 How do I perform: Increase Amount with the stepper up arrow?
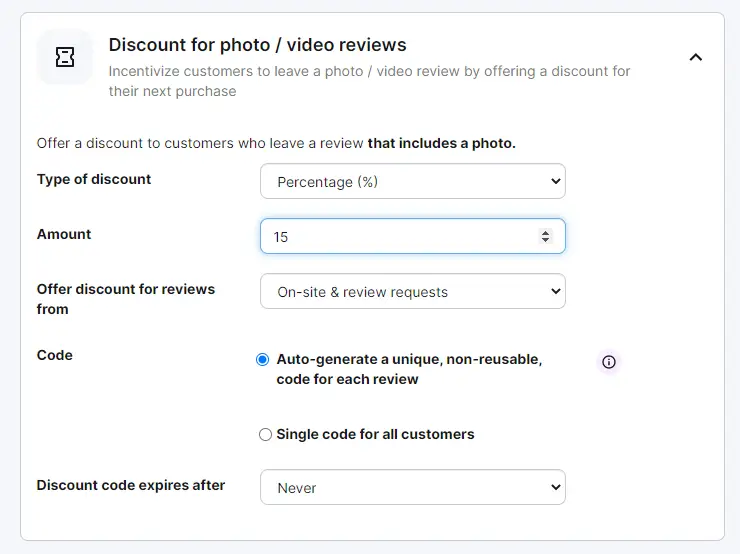(x=546, y=232)
